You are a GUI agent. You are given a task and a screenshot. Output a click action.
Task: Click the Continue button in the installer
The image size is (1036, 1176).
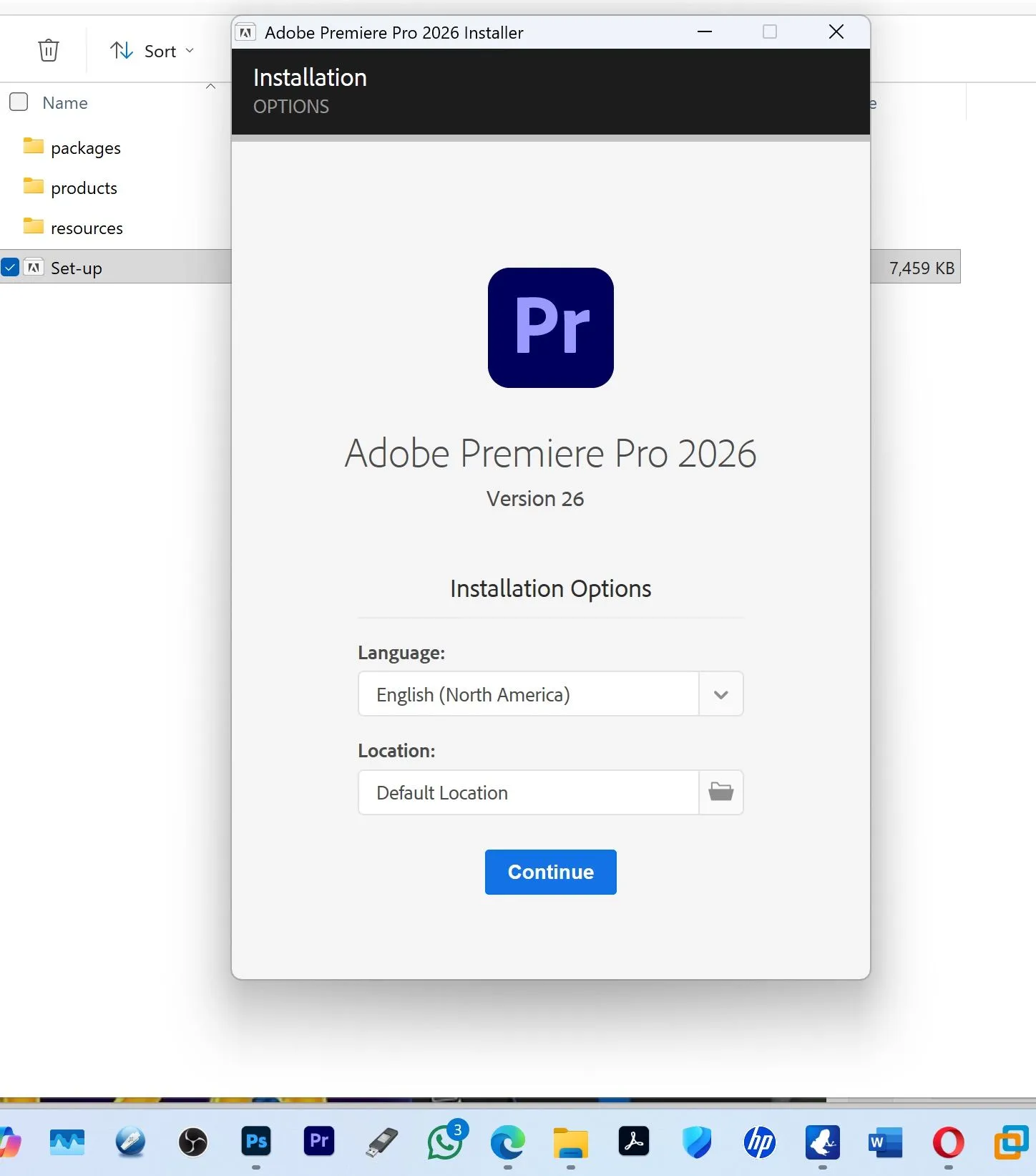[550, 872]
